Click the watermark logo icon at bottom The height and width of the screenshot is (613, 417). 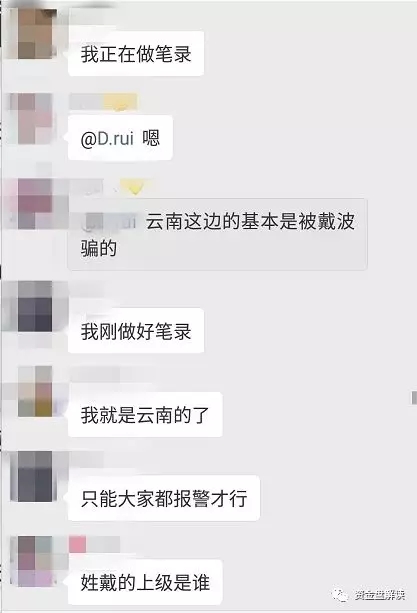[x=340, y=595]
